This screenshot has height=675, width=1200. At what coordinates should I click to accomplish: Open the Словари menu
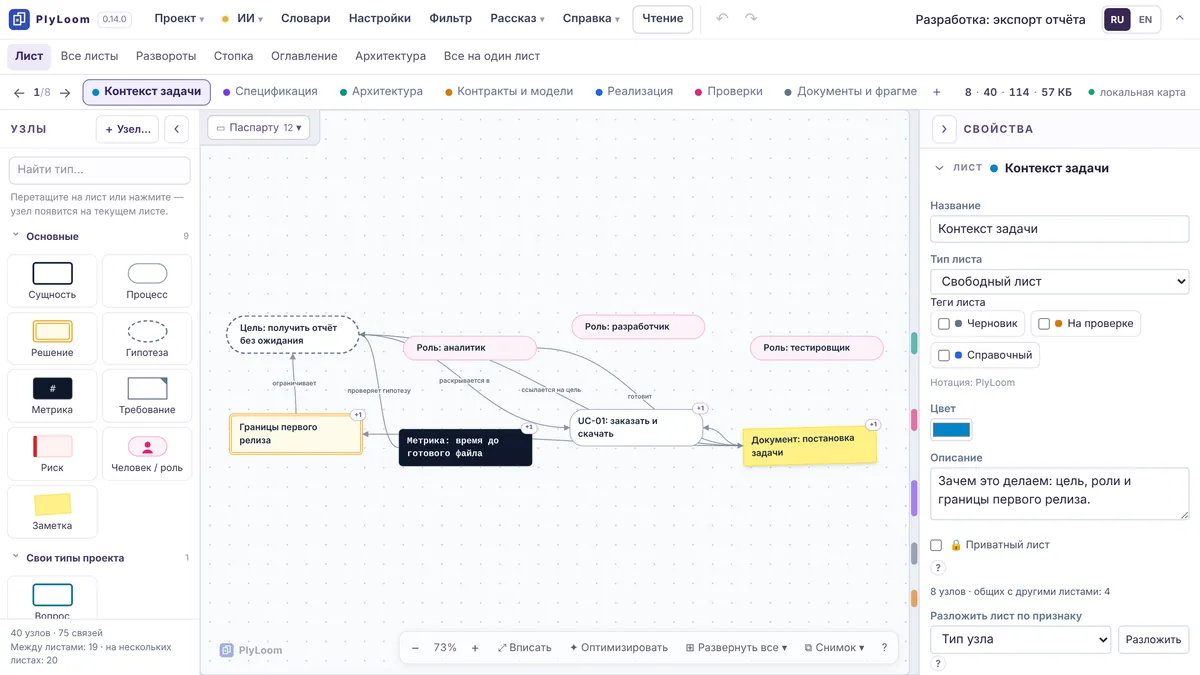pyautogui.click(x=305, y=19)
